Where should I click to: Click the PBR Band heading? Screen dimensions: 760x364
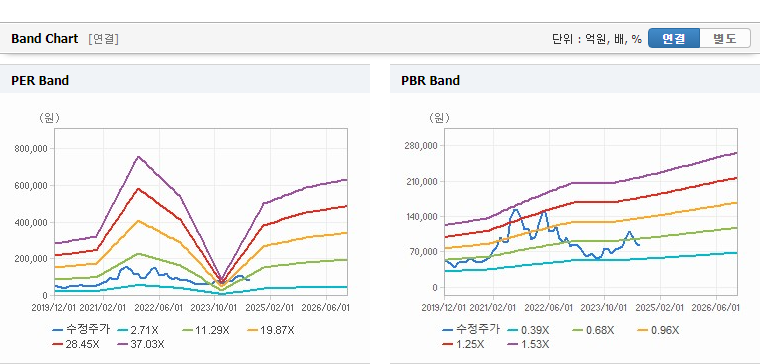430,80
